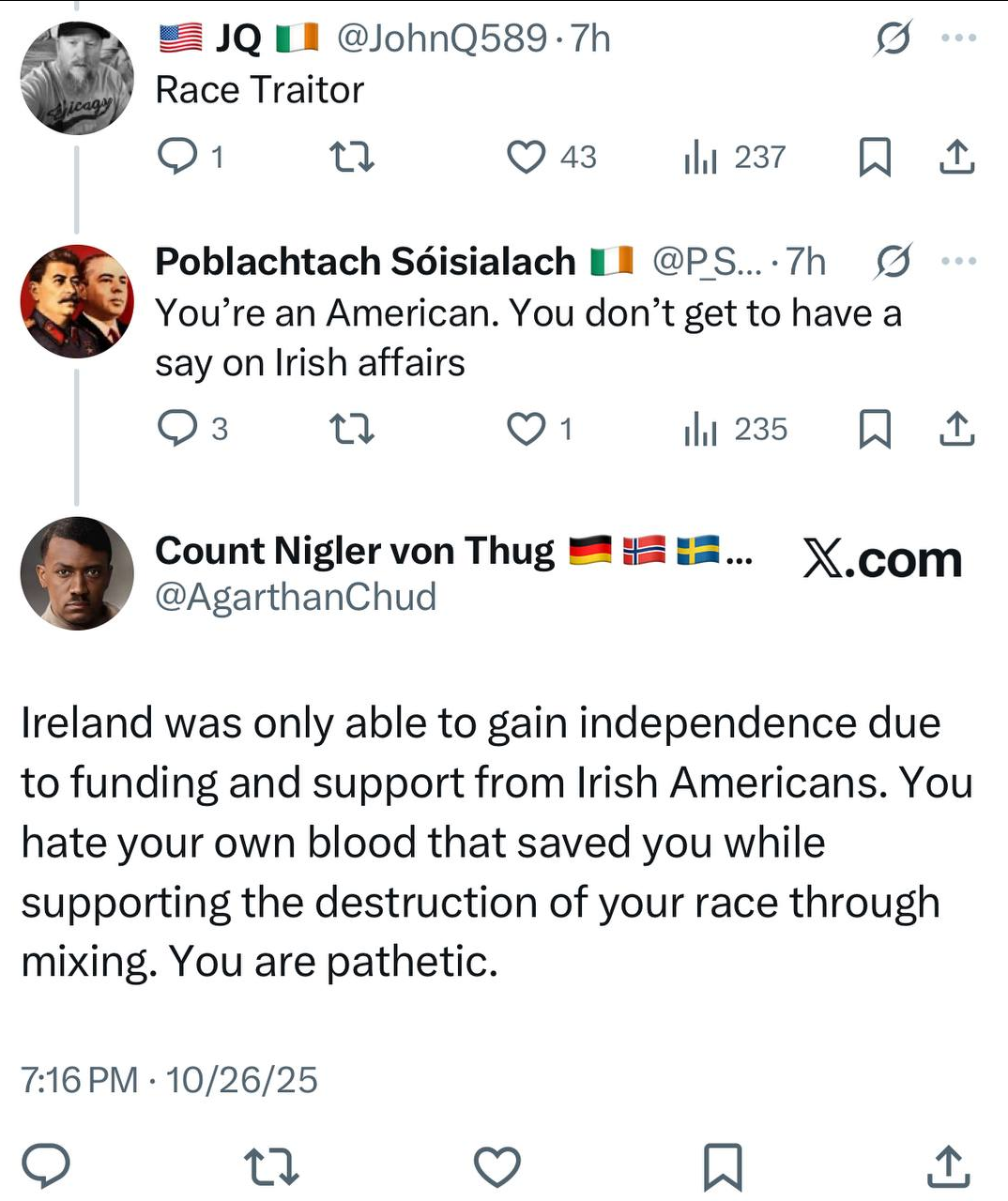The height and width of the screenshot is (1201, 1008).
Task: Reply to Poblachtach Sóisialach's post
Action: pos(176,429)
